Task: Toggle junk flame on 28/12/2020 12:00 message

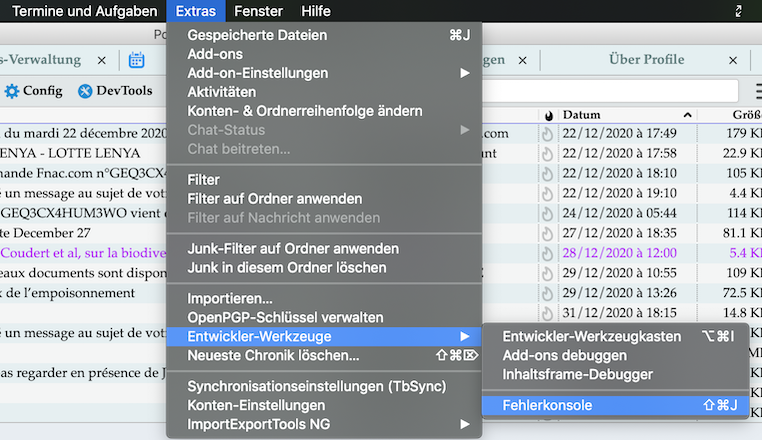Action: click(547, 253)
